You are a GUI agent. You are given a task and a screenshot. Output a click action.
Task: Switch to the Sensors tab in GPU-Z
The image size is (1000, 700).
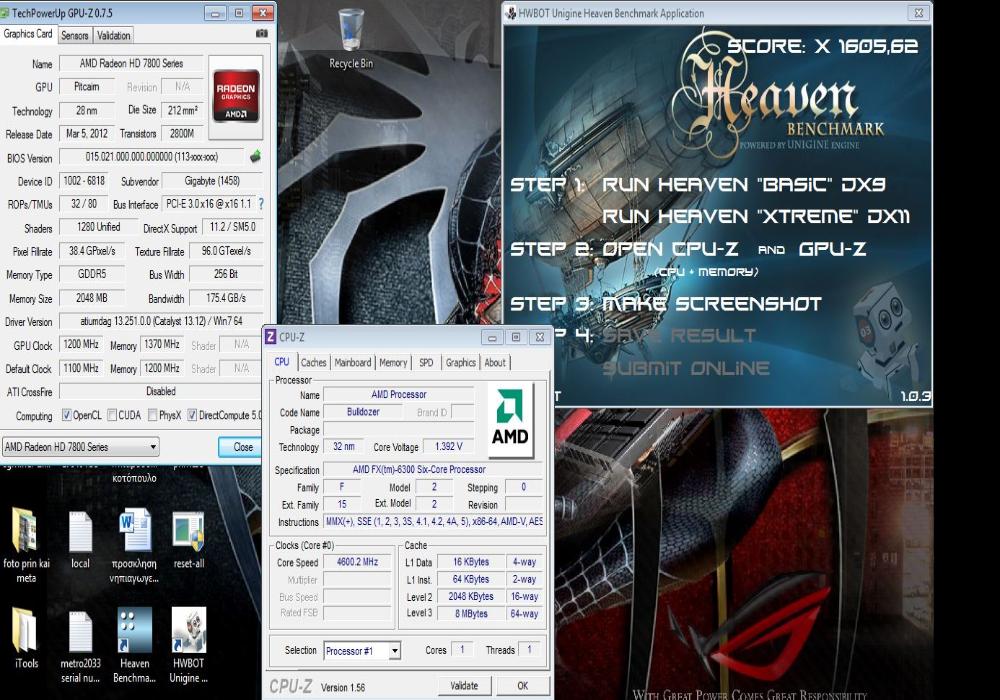click(x=75, y=36)
